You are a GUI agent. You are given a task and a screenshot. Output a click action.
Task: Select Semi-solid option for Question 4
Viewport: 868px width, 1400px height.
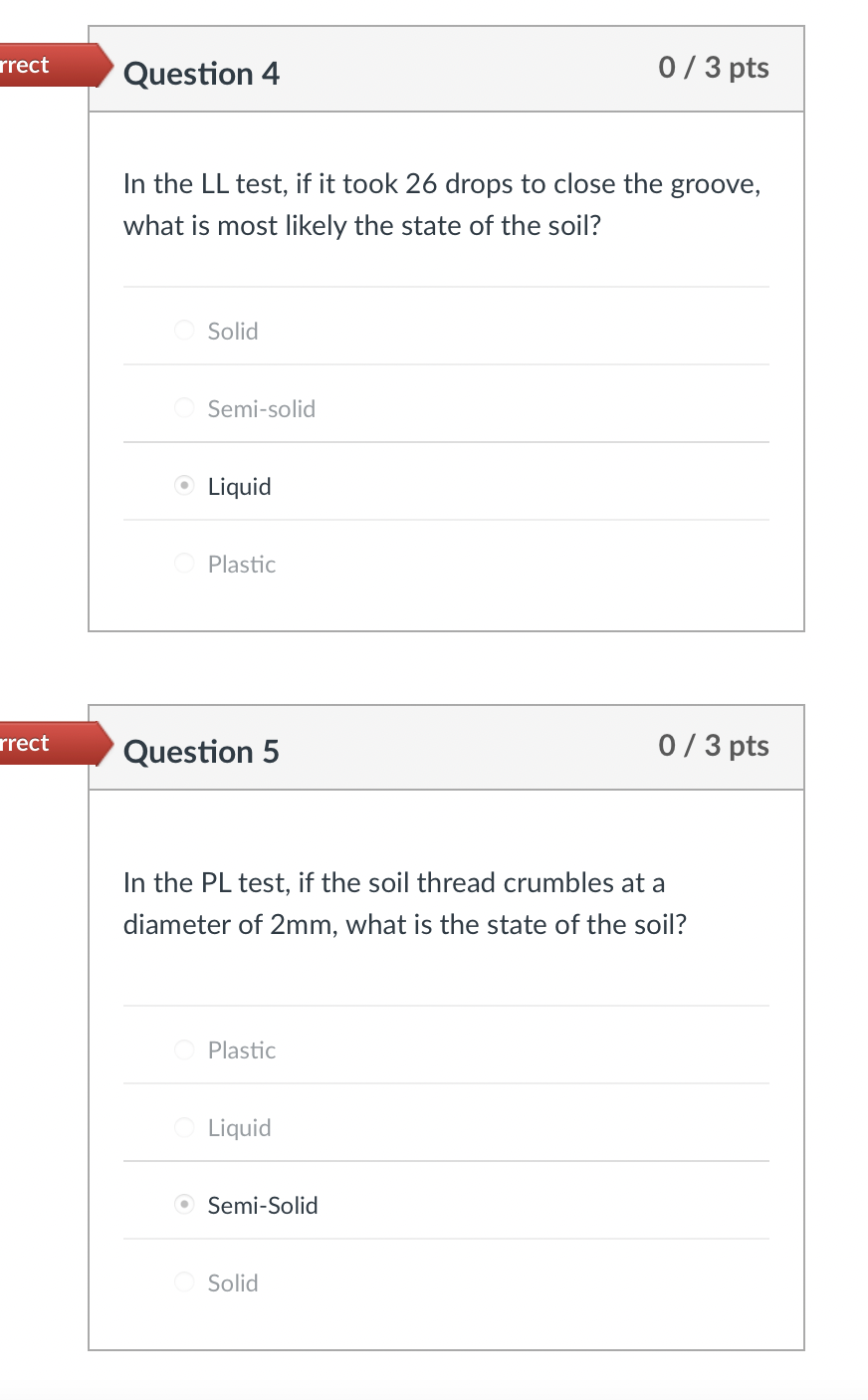click(184, 408)
